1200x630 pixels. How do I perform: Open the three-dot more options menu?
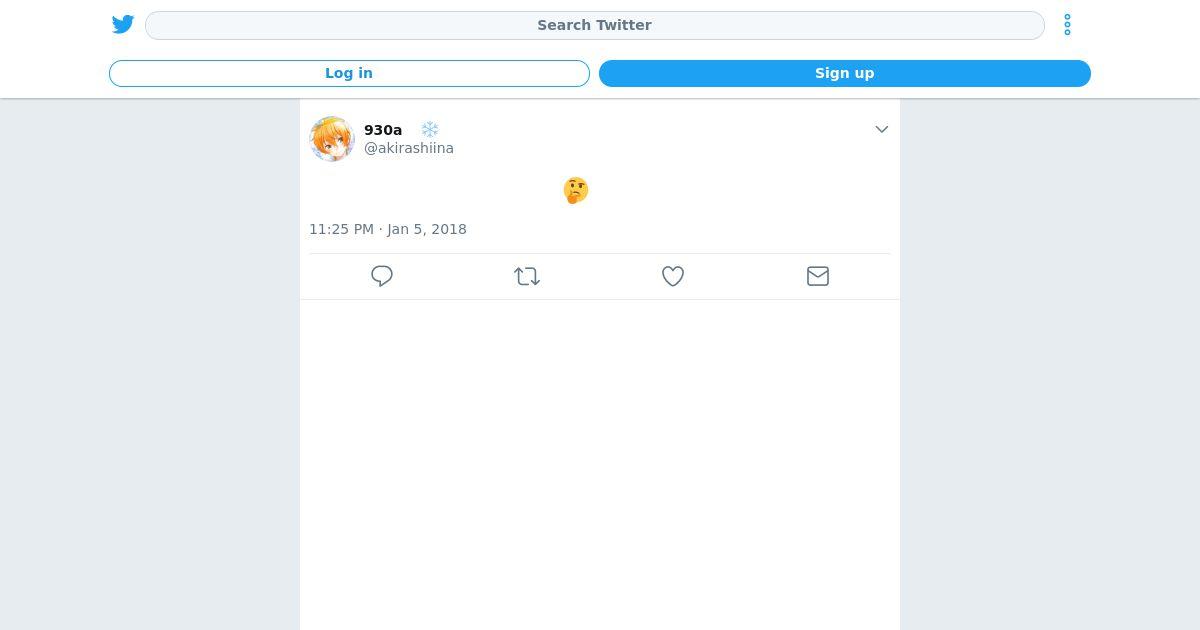pyautogui.click(x=1067, y=25)
